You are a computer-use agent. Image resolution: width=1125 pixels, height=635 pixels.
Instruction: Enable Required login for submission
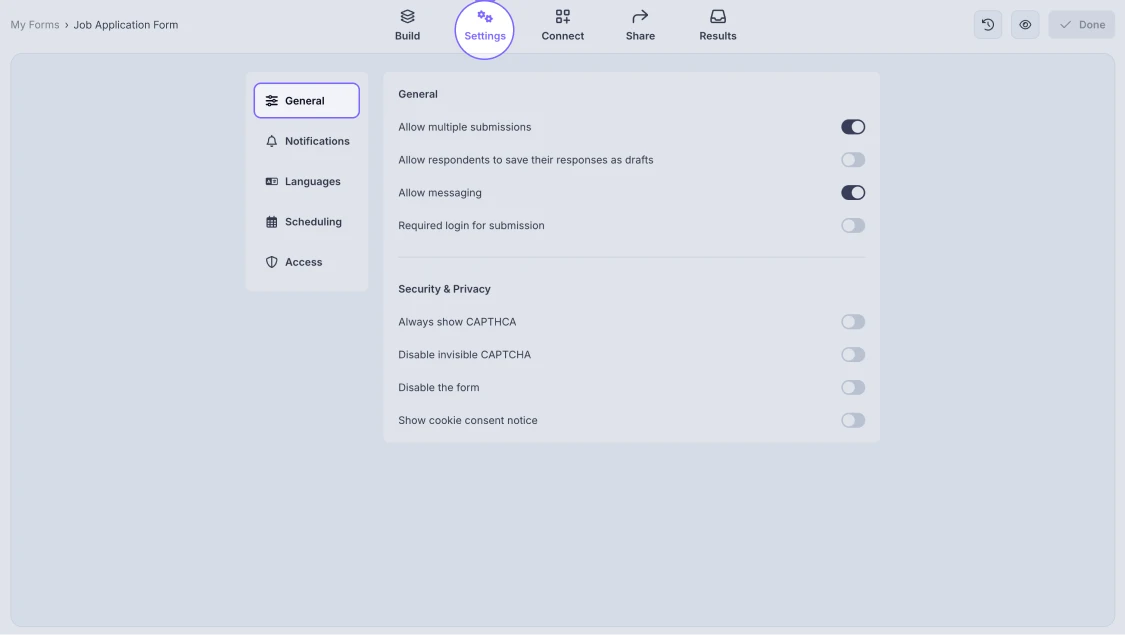[853, 225]
